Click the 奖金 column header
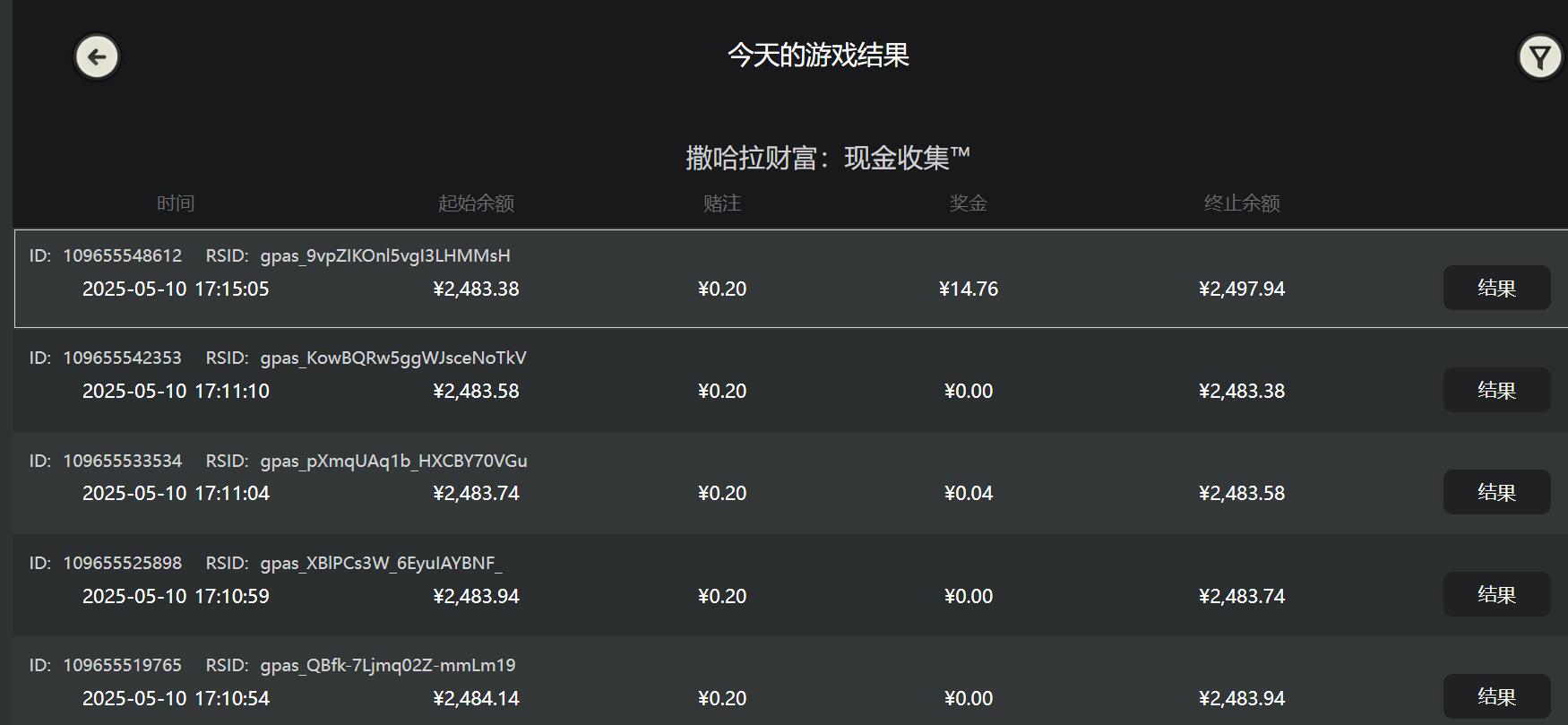The width and height of the screenshot is (1568, 725). (967, 203)
